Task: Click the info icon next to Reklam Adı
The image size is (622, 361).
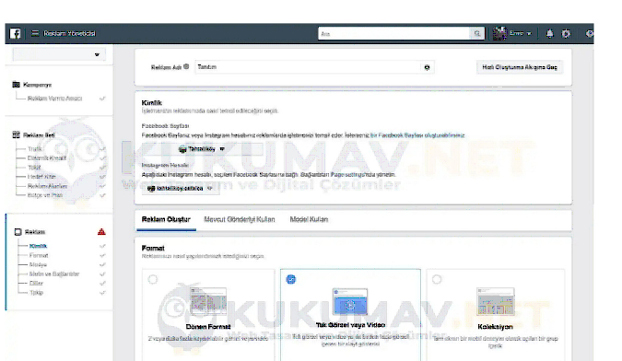Action: (186, 67)
